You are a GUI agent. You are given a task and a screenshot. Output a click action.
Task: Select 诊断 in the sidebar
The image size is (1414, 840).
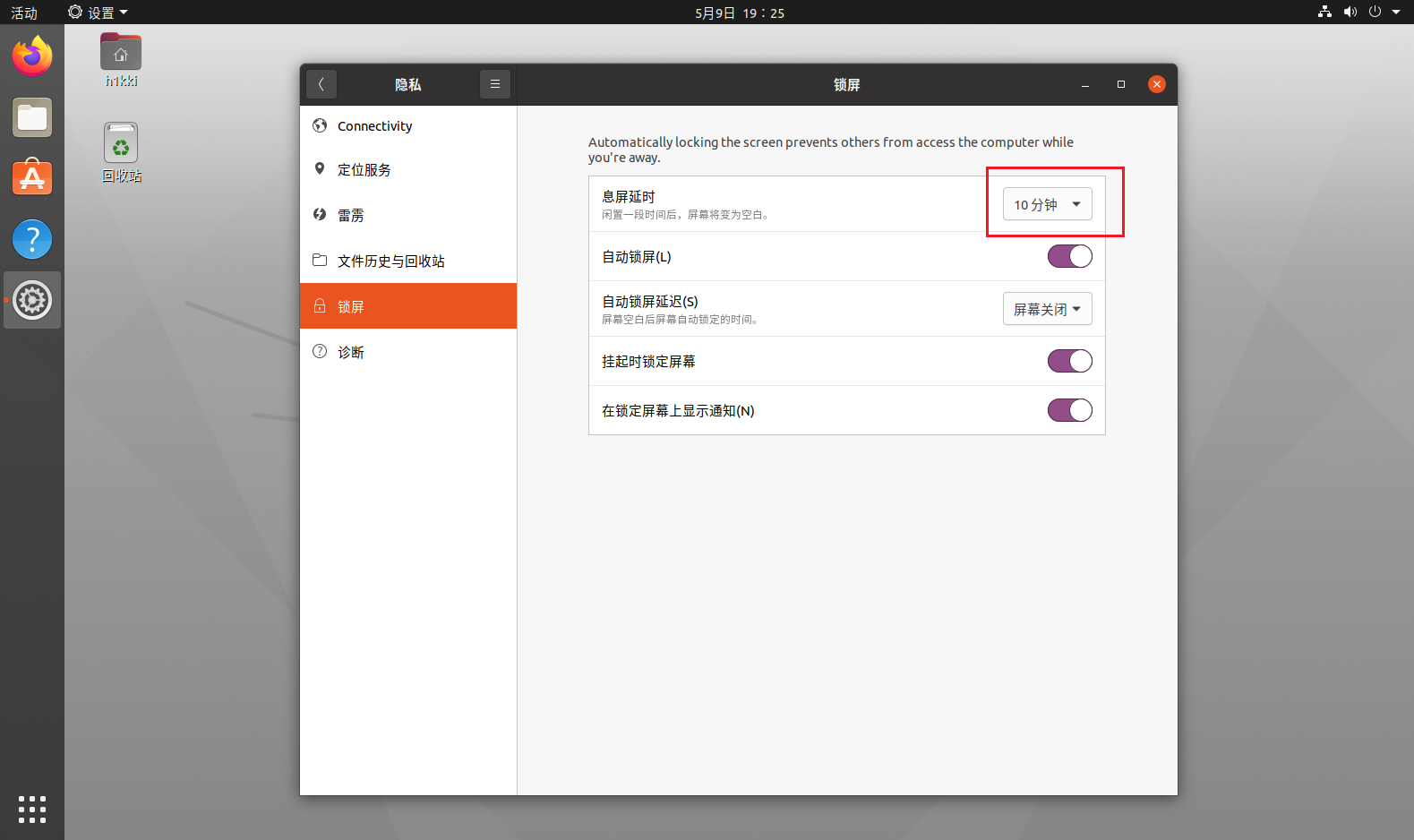click(x=408, y=352)
